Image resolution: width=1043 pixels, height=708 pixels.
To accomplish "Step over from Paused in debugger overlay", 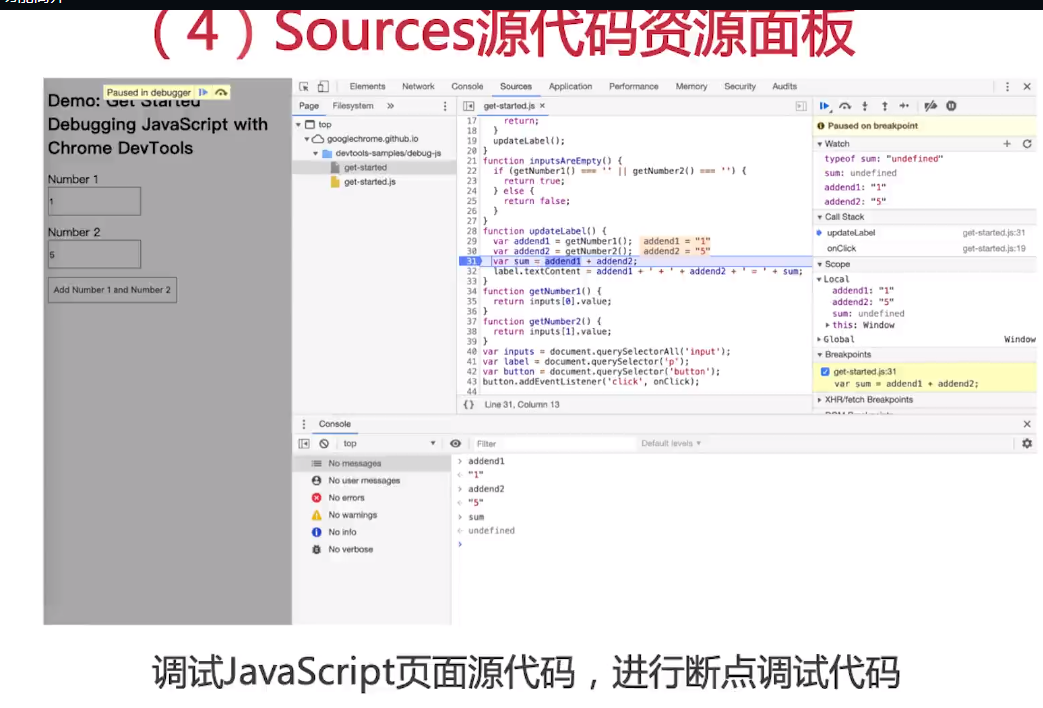I will coord(221,92).
